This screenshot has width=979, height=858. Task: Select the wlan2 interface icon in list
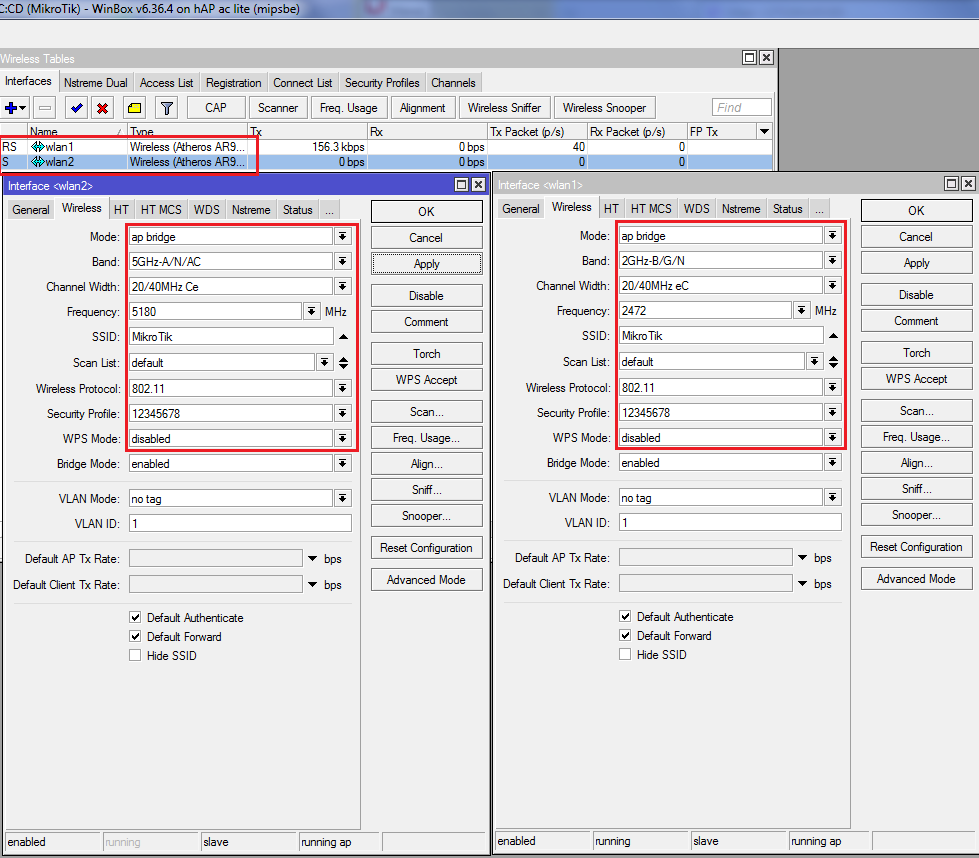[38, 162]
